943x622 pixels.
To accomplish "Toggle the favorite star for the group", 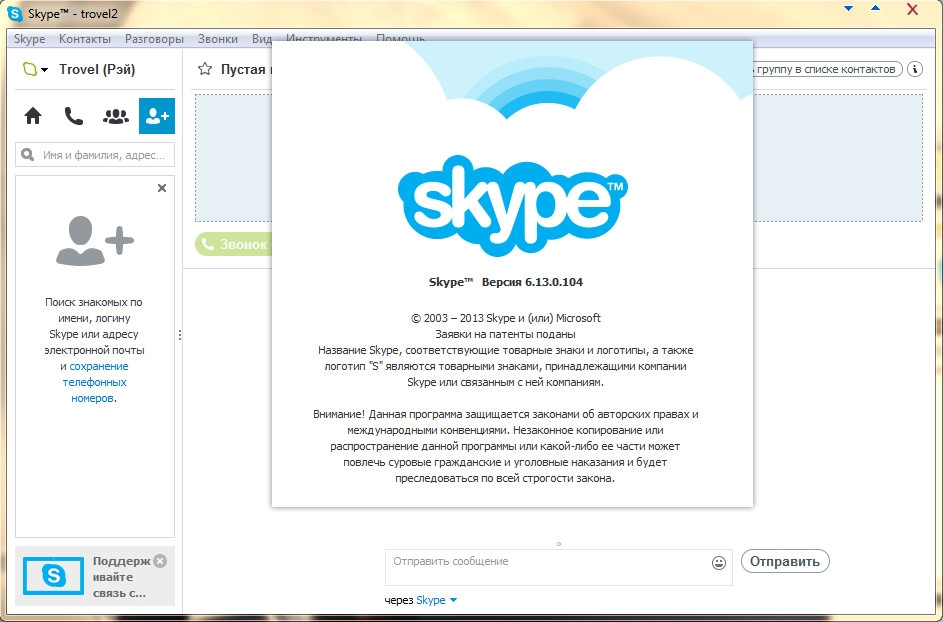I will point(205,69).
